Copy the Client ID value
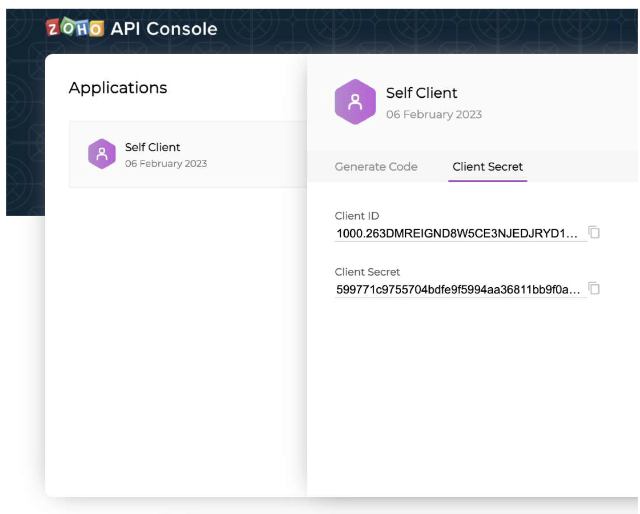 click(594, 232)
